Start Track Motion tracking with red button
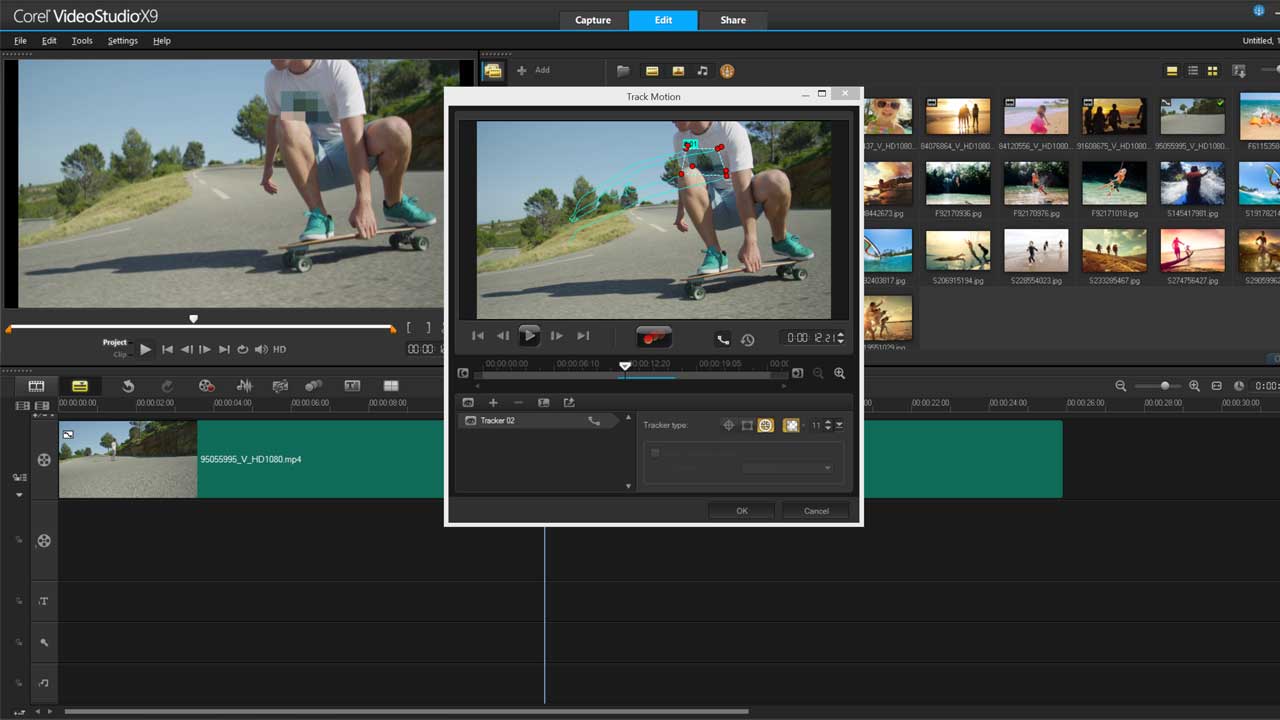Screen dimensions: 1280x720 (654, 338)
